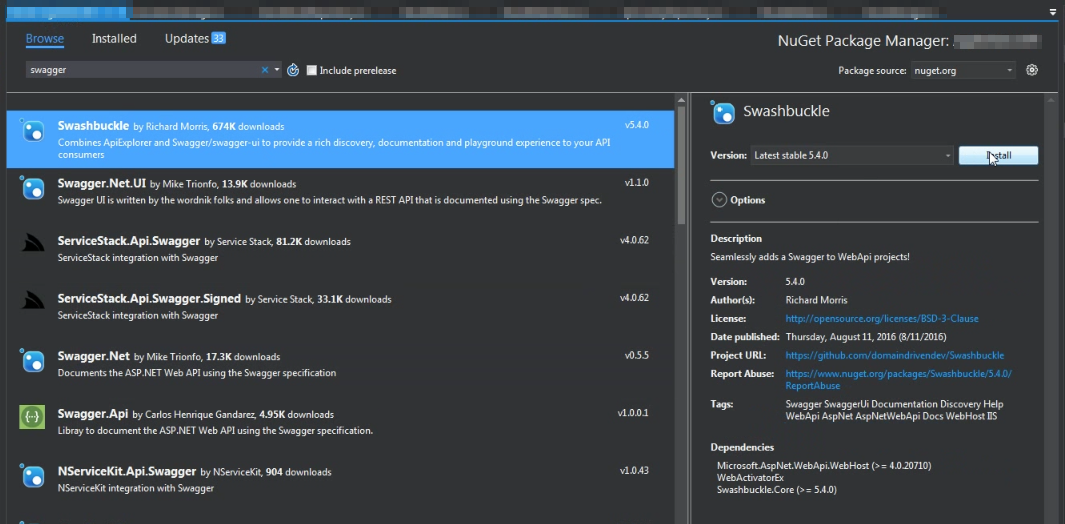Open the Package source dropdown
Screen dimensions: 1065x524
(x=964, y=70)
